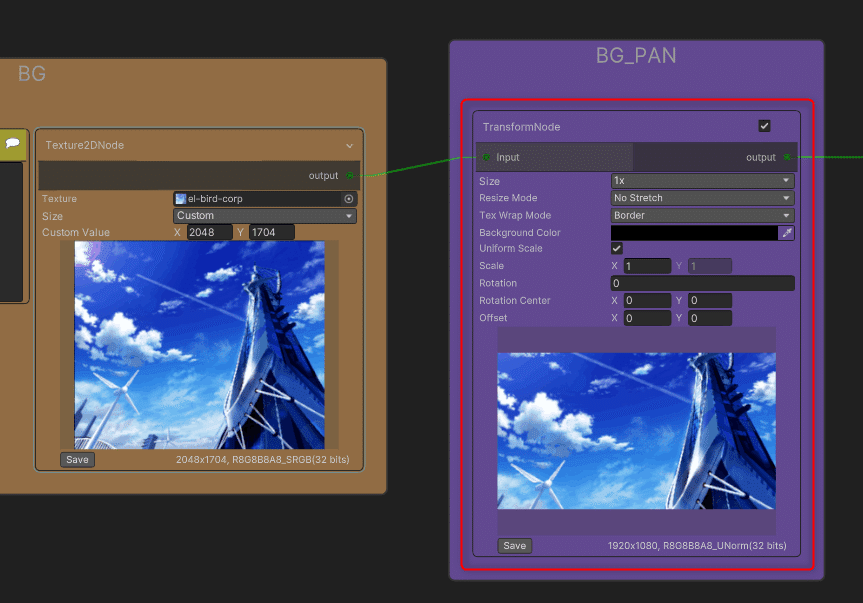The width and height of the screenshot is (863, 603).
Task: Click the disabled Scale Y field
Action: (x=710, y=266)
